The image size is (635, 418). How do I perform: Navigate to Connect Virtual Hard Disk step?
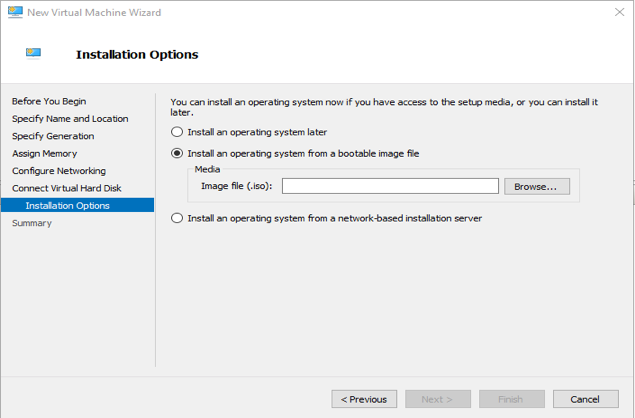(x=66, y=188)
